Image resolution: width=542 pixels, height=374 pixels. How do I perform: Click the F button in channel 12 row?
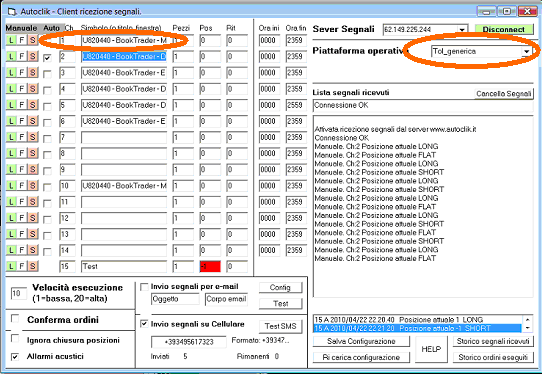(x=22, y=218)
